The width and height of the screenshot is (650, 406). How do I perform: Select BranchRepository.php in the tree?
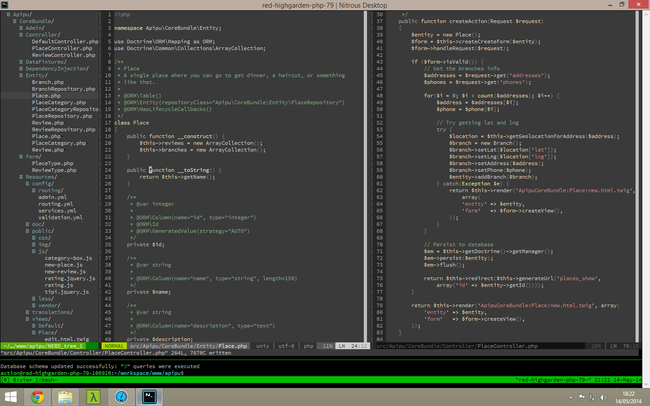[62, 88]
